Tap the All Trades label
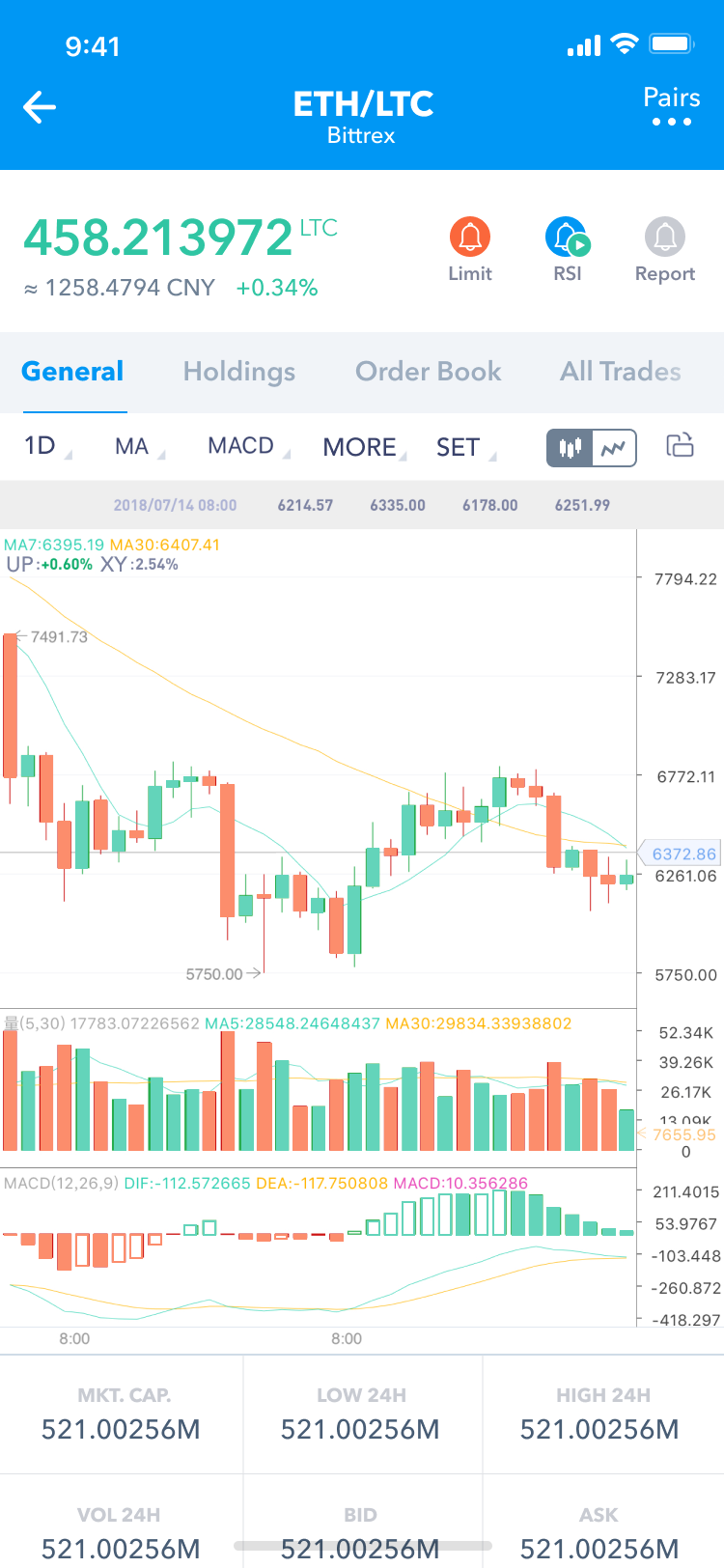Screen dimensions: 724x1568 [x=621, y=371]
